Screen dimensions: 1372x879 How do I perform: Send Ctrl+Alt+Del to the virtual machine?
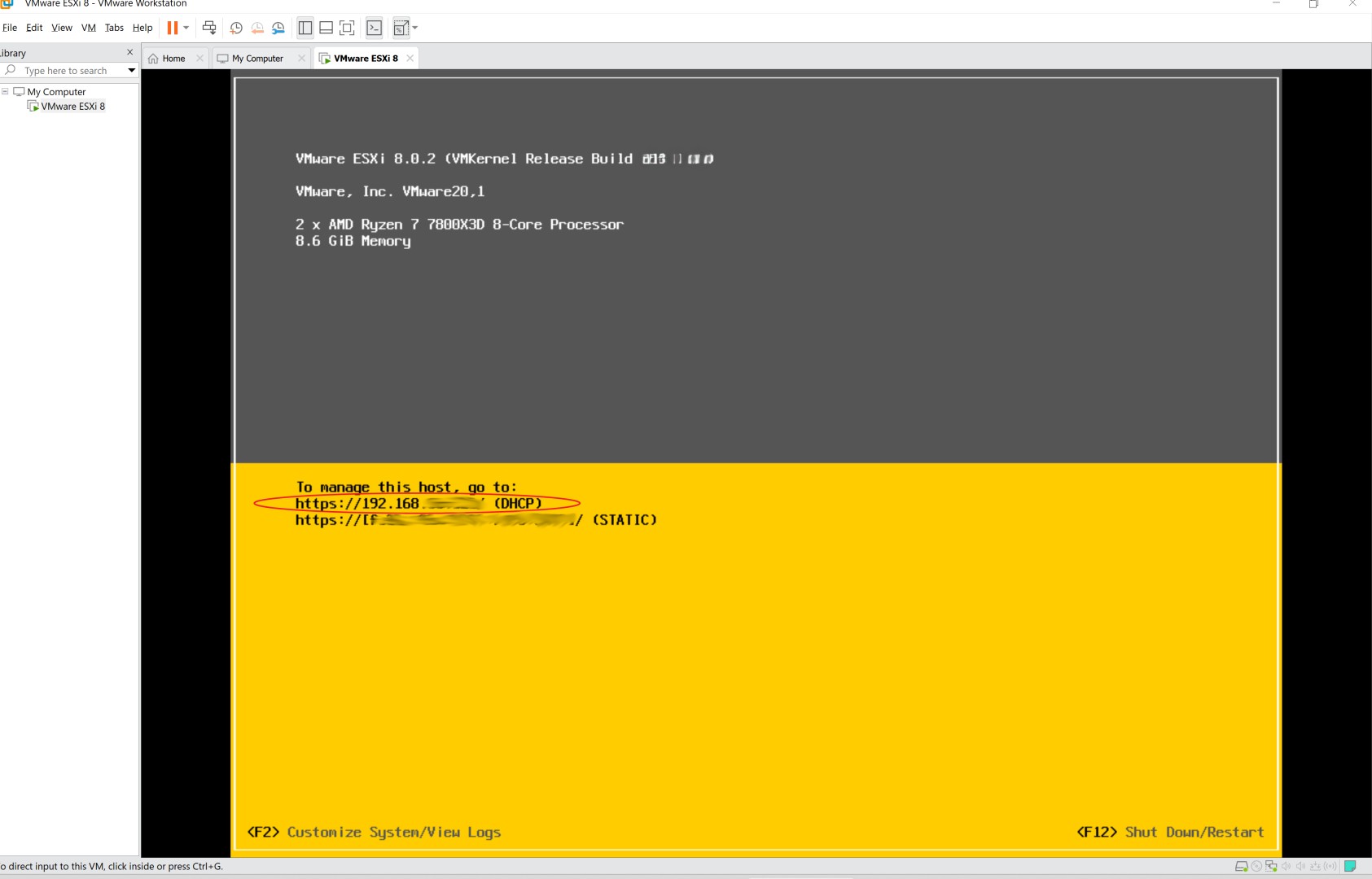click(209, 28)
